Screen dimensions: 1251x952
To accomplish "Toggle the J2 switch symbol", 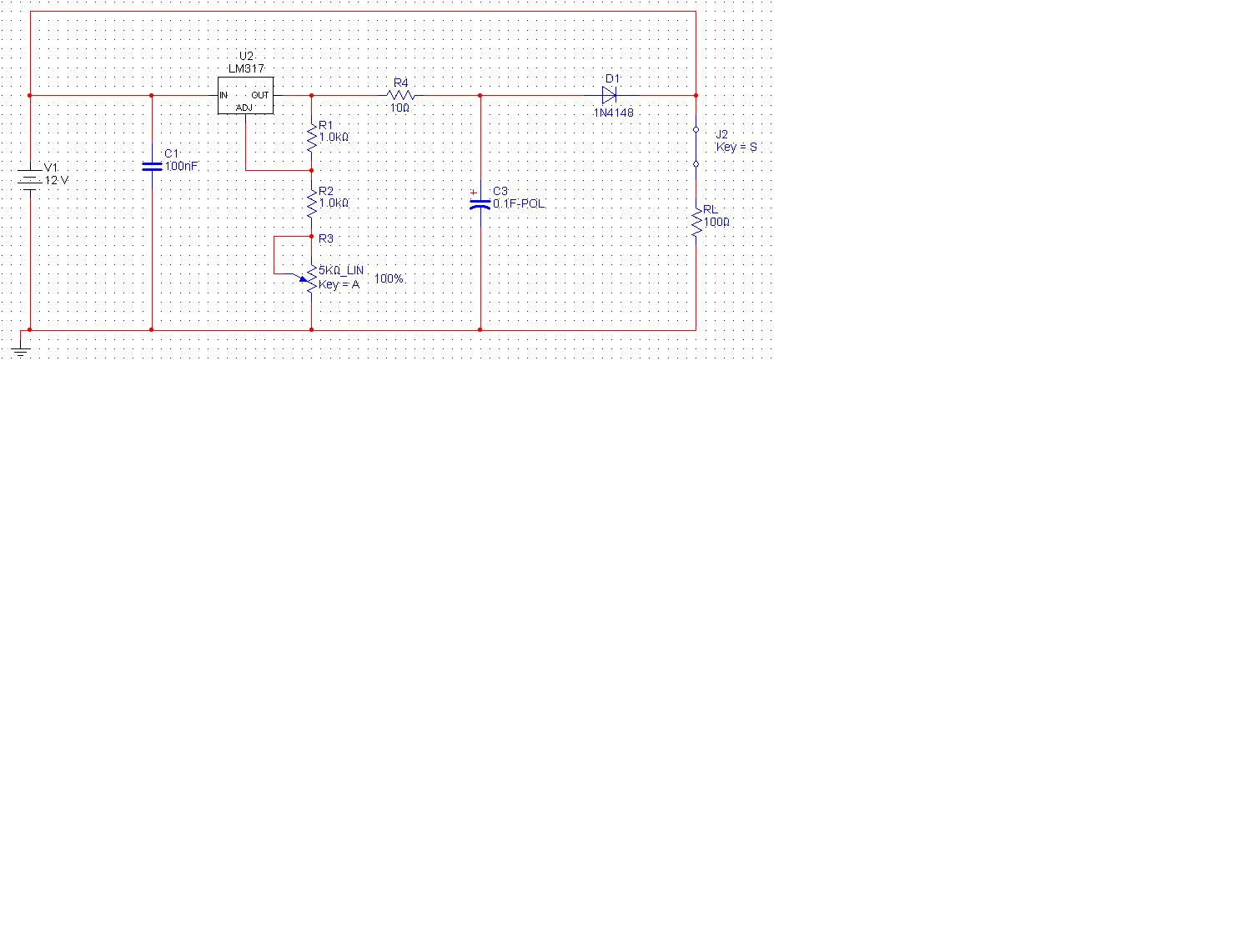I will click(x=696, y=148).
